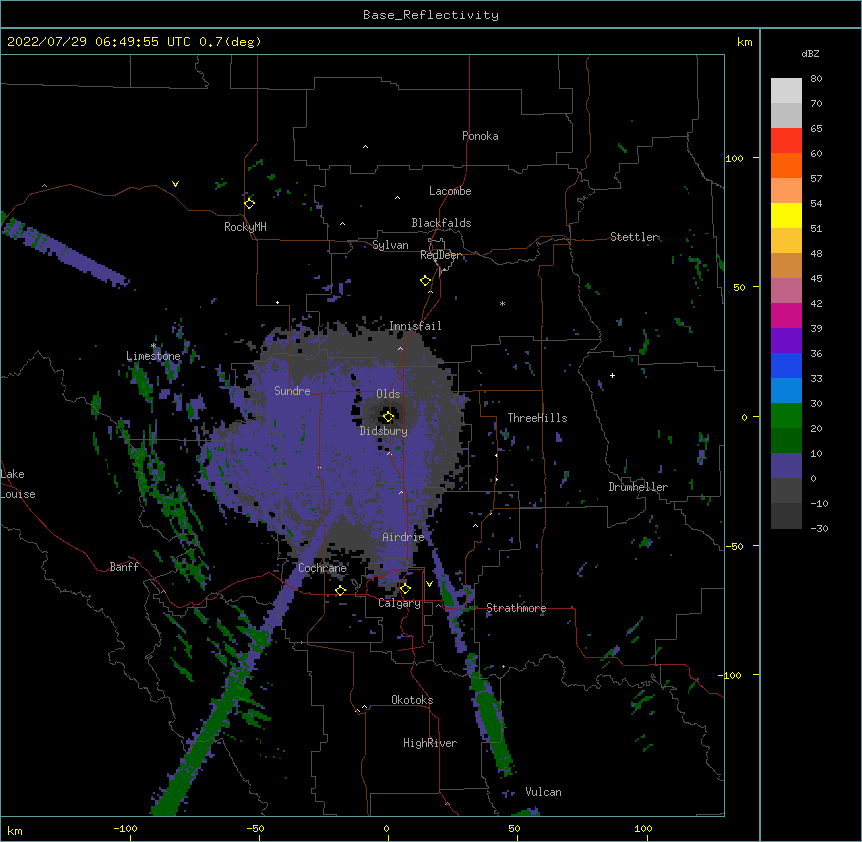Viewport: 862px width, 842px height.
Task: Click the Ponoka city label
Action: pos(480,136)
